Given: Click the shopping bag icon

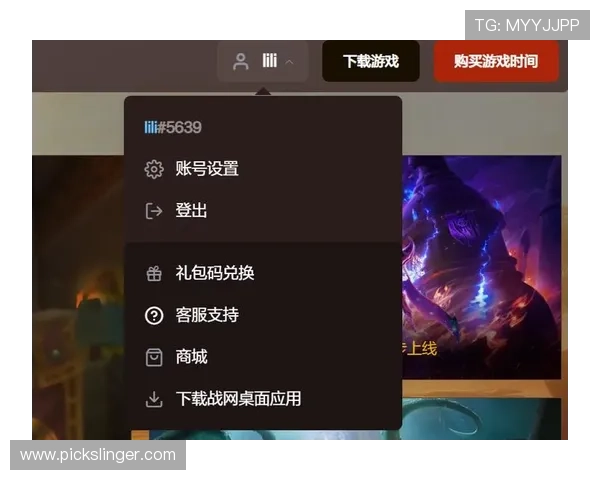Looking at the screenshot, I should tap(154, 358).
